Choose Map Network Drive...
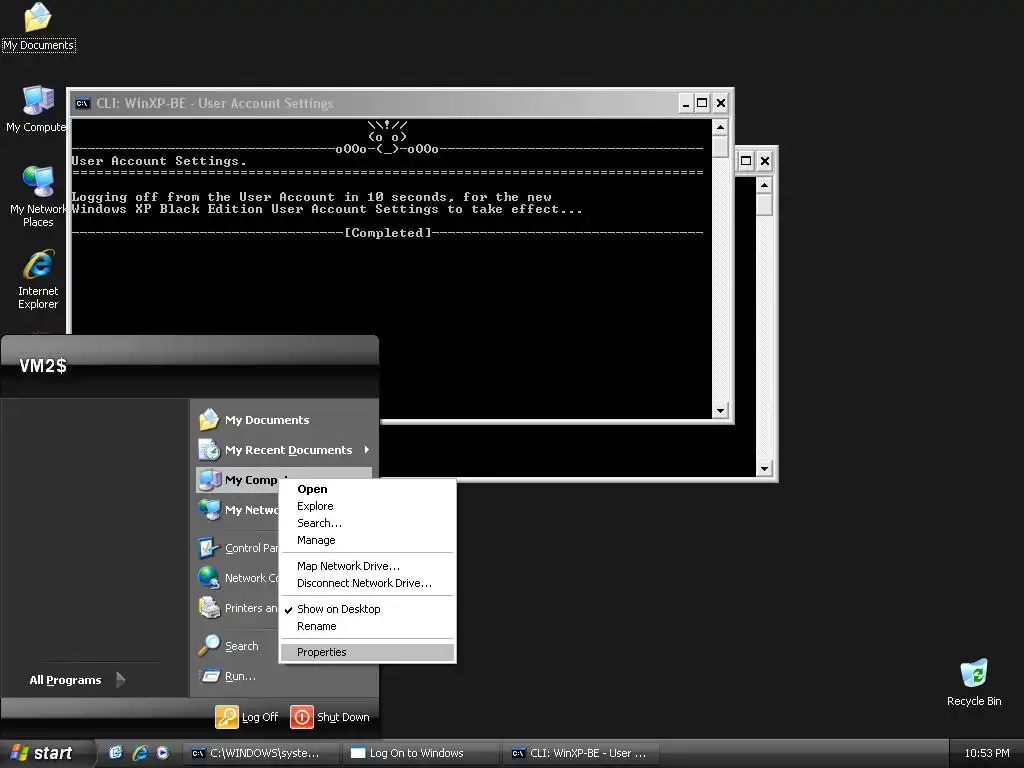Viewport: 1024px width, 768px height. 367,566
